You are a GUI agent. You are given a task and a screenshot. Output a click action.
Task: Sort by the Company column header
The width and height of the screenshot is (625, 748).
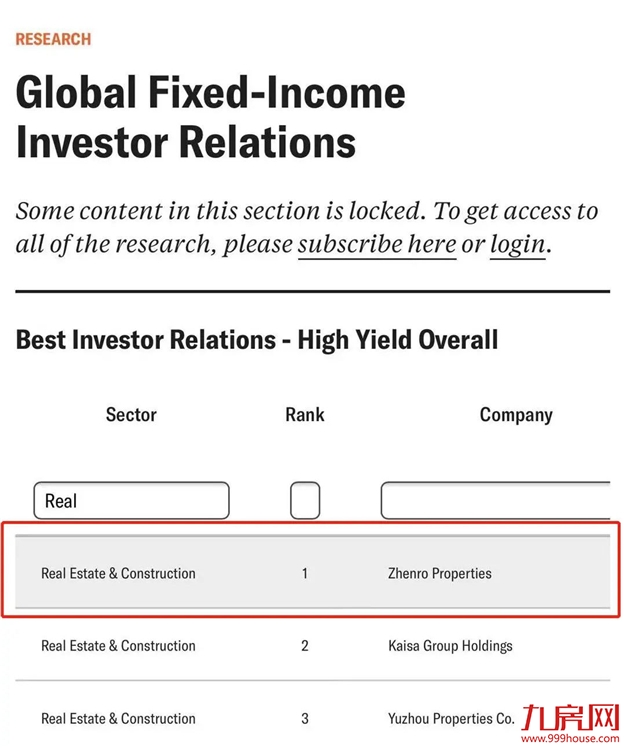coord(516,414)
